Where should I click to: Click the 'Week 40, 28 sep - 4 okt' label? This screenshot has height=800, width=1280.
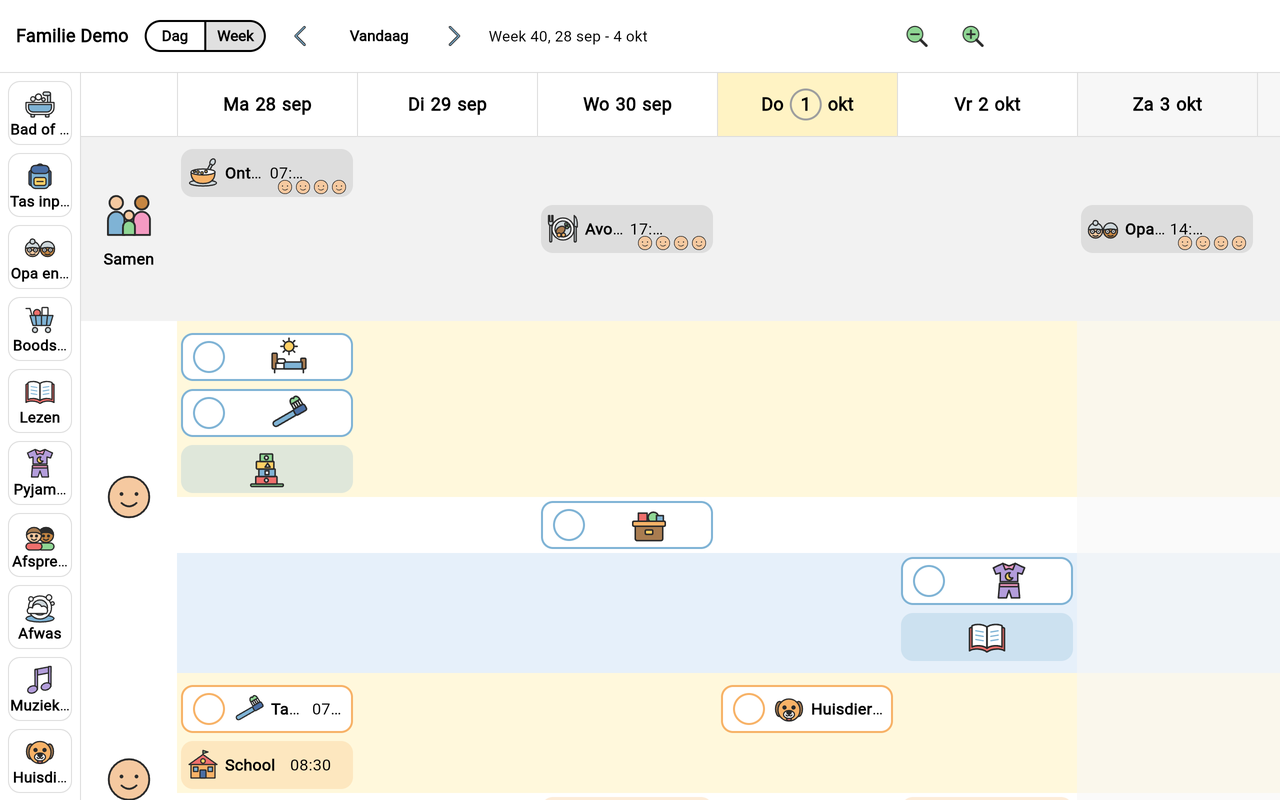click(568, 36)
